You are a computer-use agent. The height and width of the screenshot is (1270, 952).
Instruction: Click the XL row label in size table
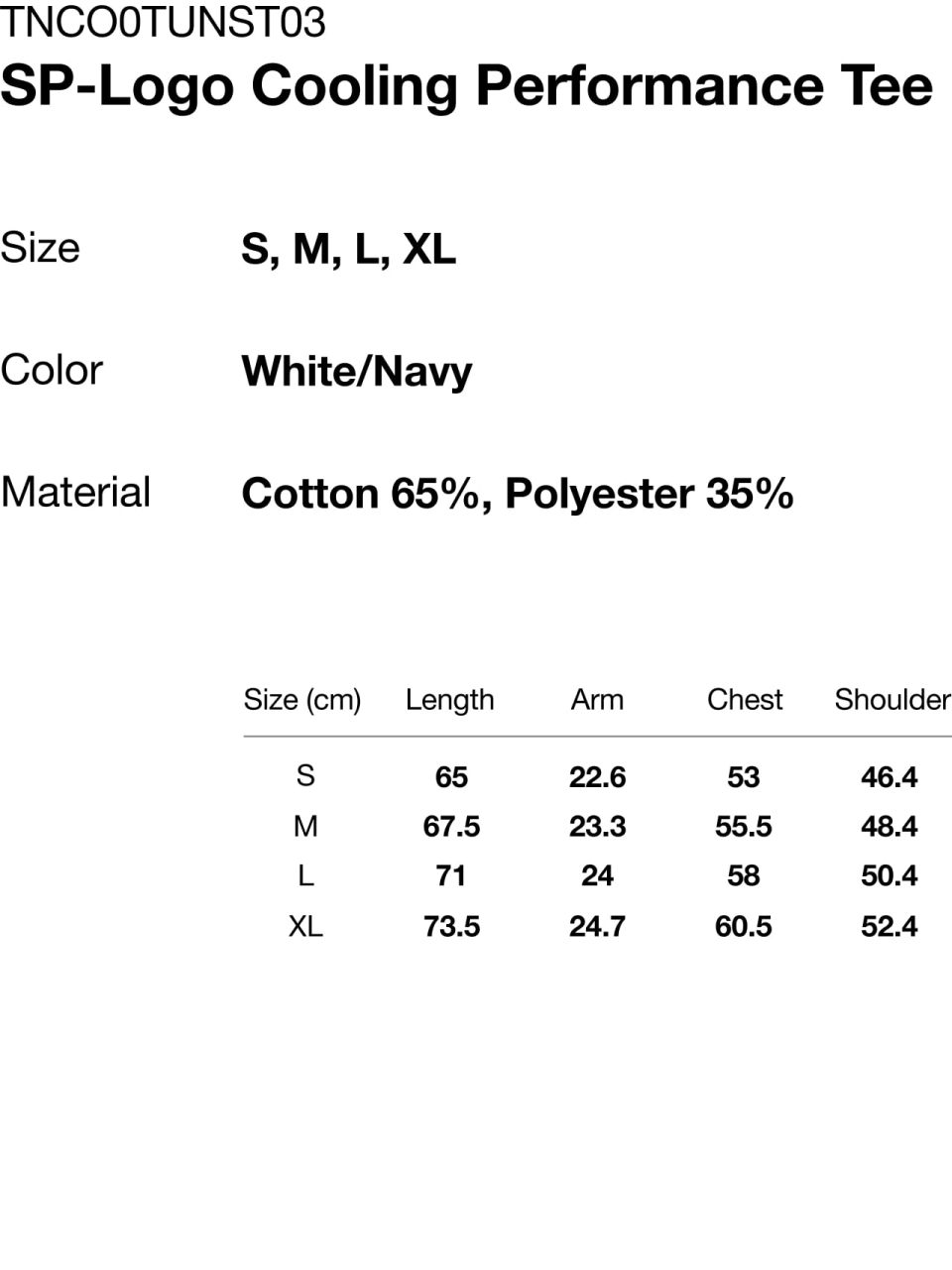click(305, 926)
